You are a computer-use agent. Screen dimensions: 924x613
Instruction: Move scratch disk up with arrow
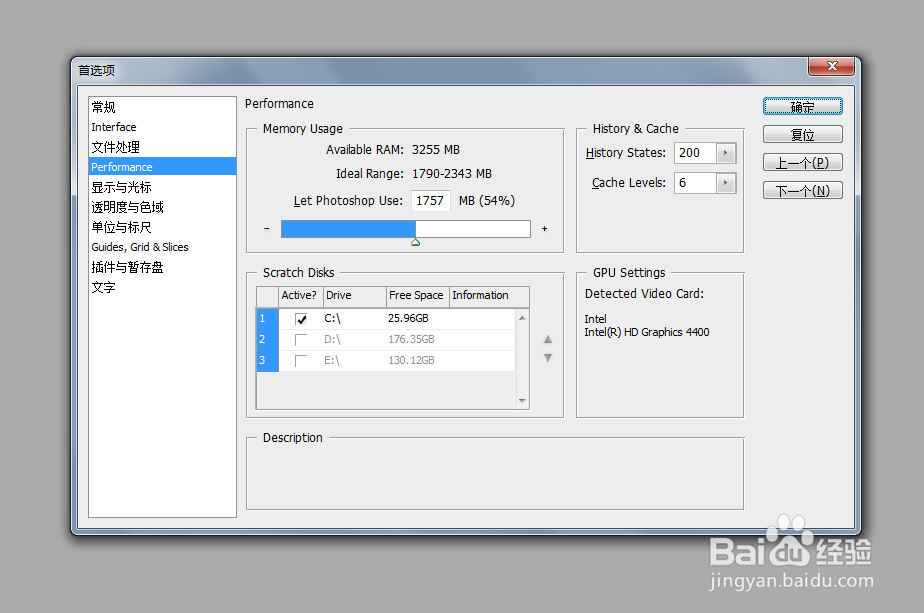tap(548, 339)
